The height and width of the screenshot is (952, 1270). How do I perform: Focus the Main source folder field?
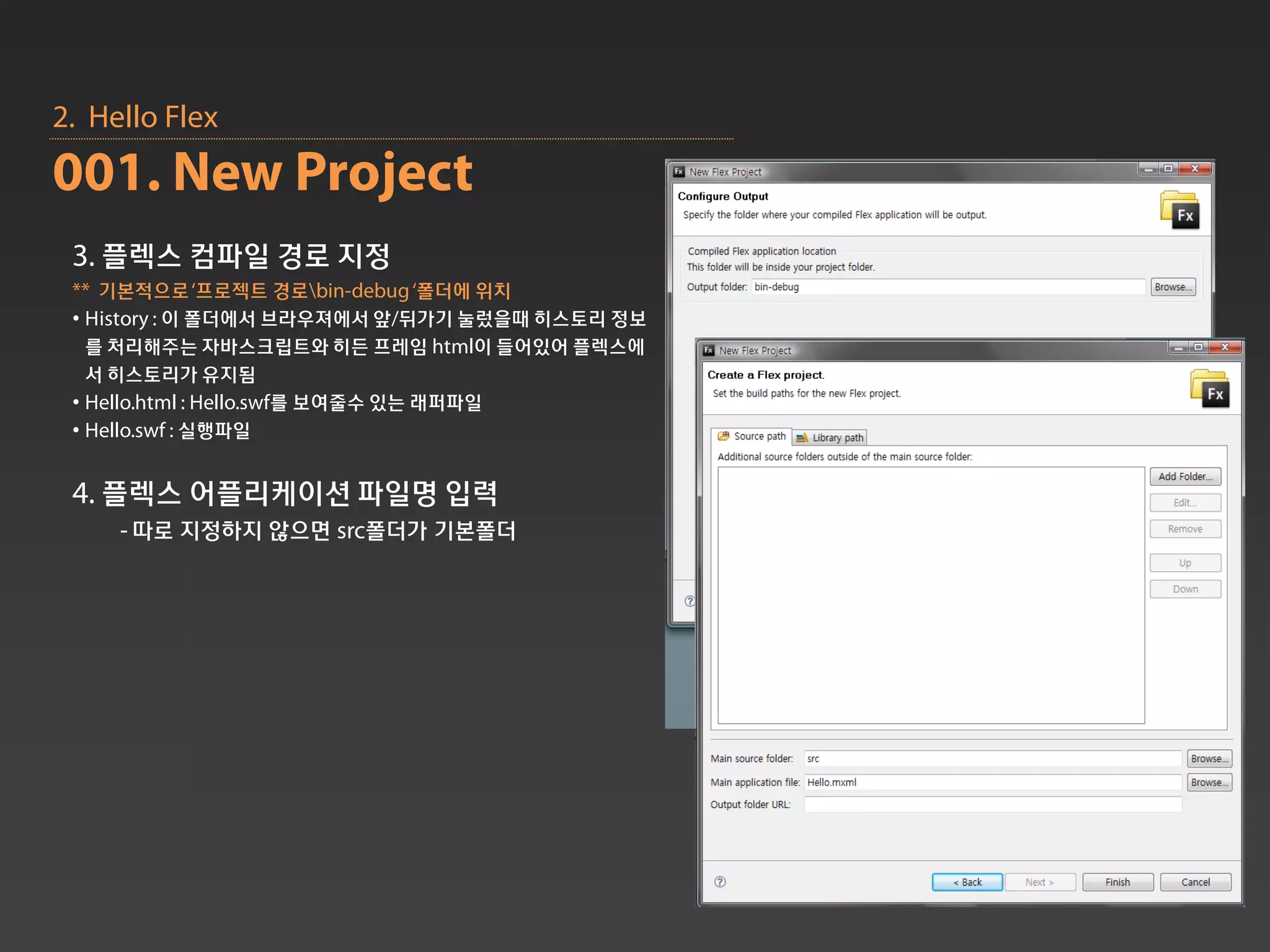(x=993, y=759)
